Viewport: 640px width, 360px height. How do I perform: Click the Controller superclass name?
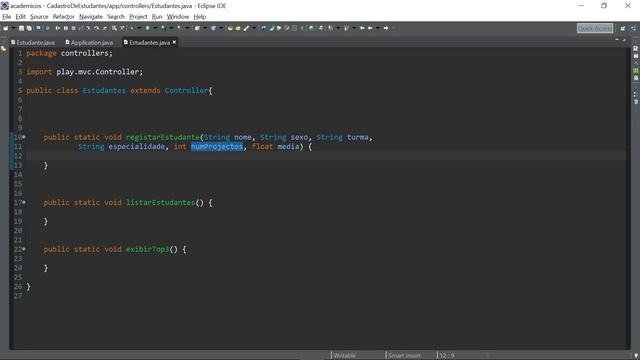pyautogui.click(x=187, y=91)
